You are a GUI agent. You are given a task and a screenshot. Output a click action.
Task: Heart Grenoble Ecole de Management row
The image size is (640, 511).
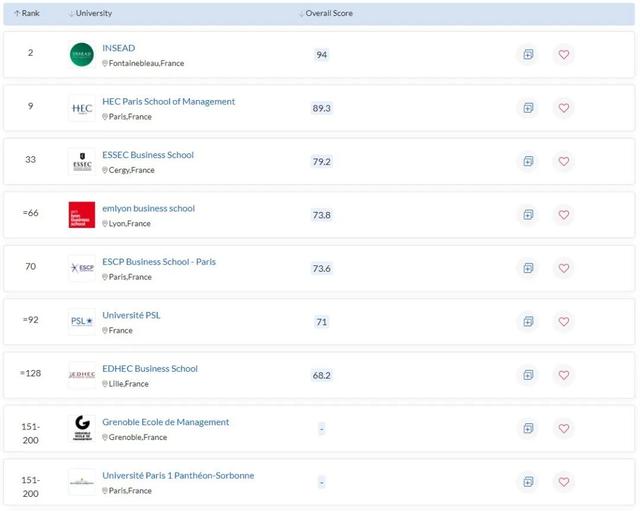(564, 429)
